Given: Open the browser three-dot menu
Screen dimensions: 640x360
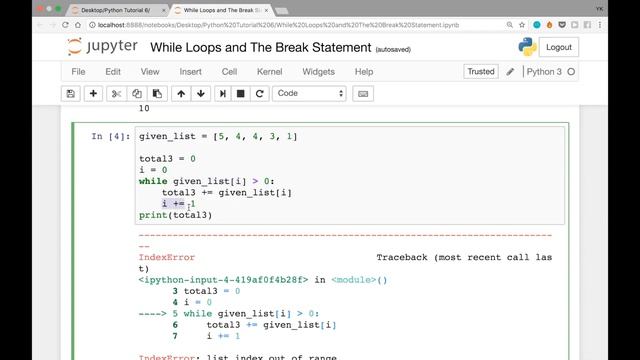Looking at the screenshot, I should tap(600, 25).
